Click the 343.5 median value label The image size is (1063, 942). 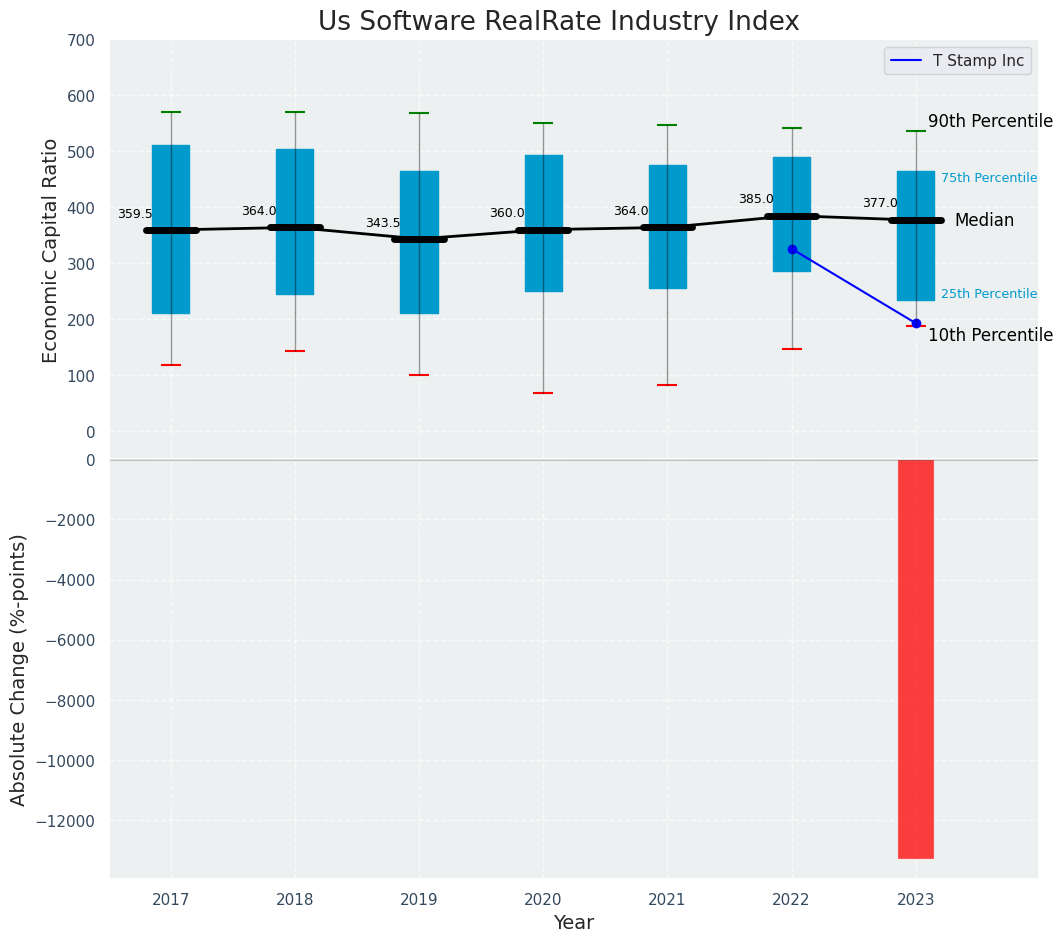click(383, 224)
